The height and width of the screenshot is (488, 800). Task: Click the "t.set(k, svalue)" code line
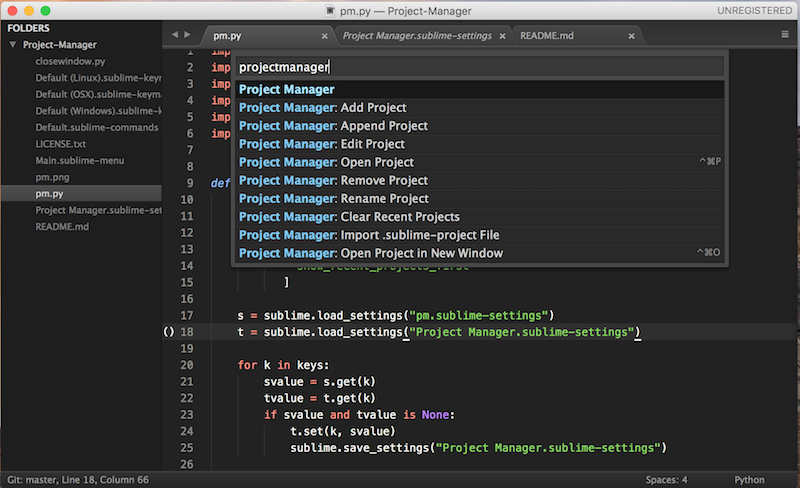tap(342, 431)
